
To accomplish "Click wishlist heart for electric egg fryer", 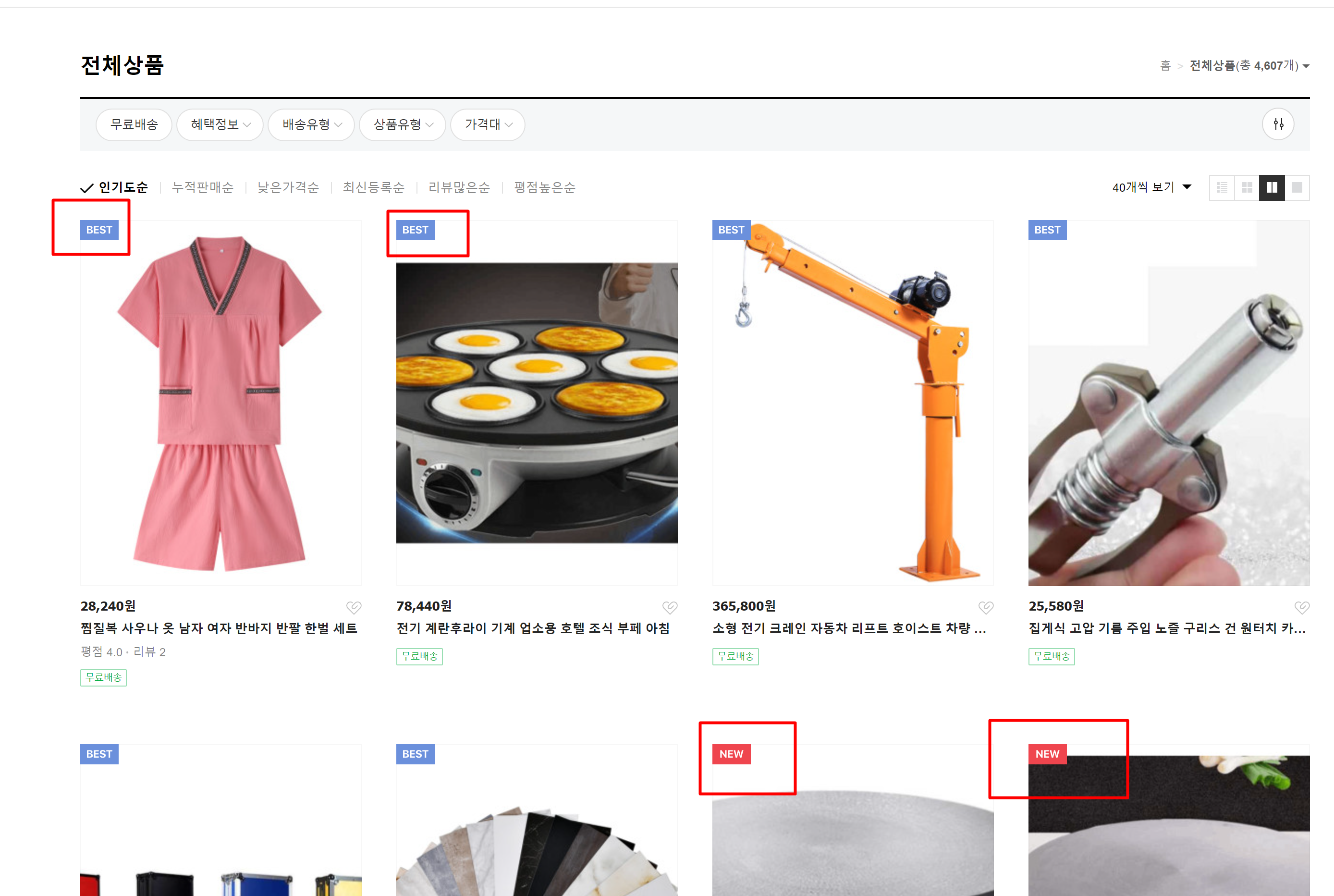I will coord(670,607).
